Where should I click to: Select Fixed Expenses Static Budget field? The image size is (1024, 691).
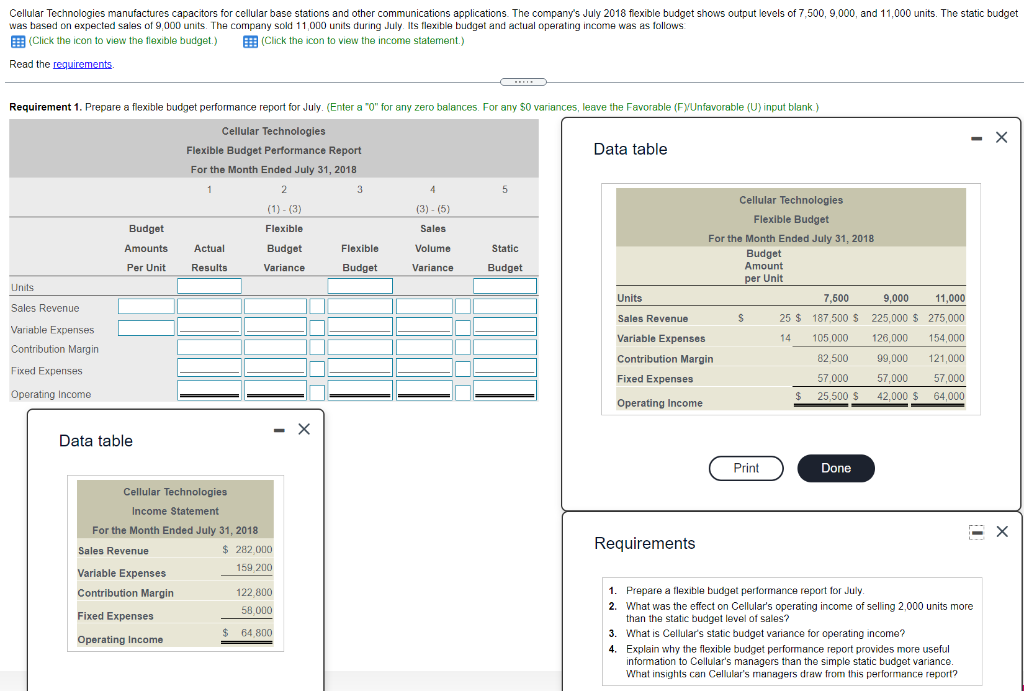(x=505, y=368)
